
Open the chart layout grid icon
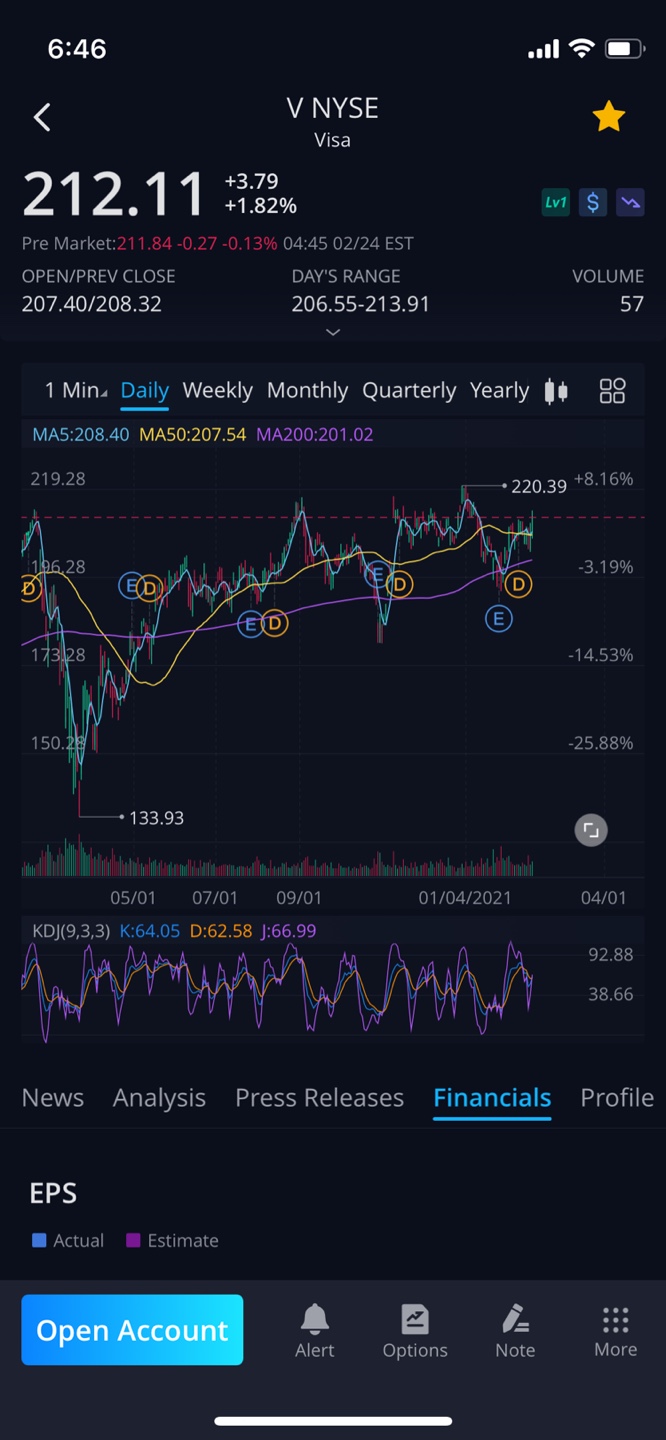click(612, 391)
